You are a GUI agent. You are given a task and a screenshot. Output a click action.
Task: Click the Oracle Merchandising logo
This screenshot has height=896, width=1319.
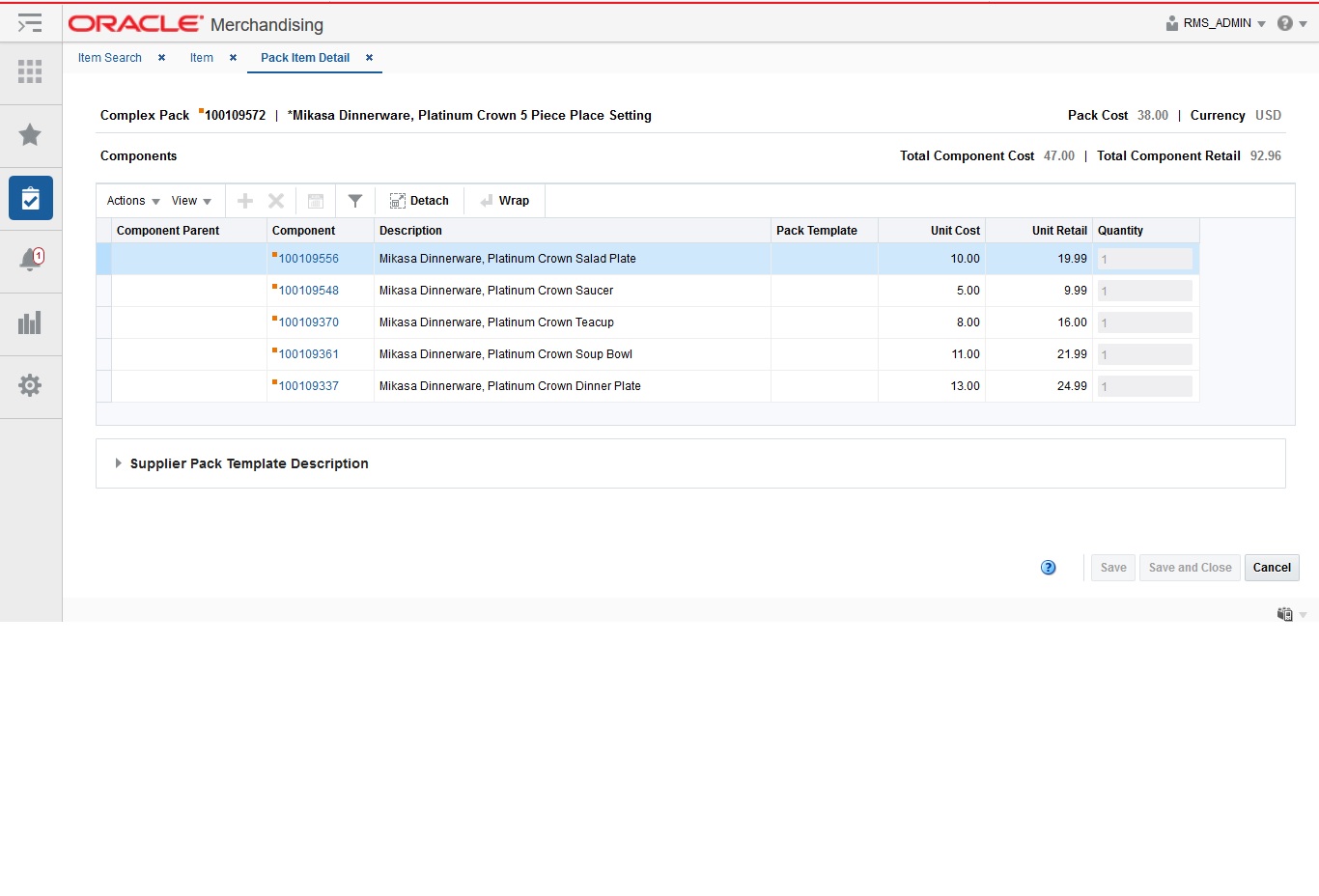pos(196,24)
